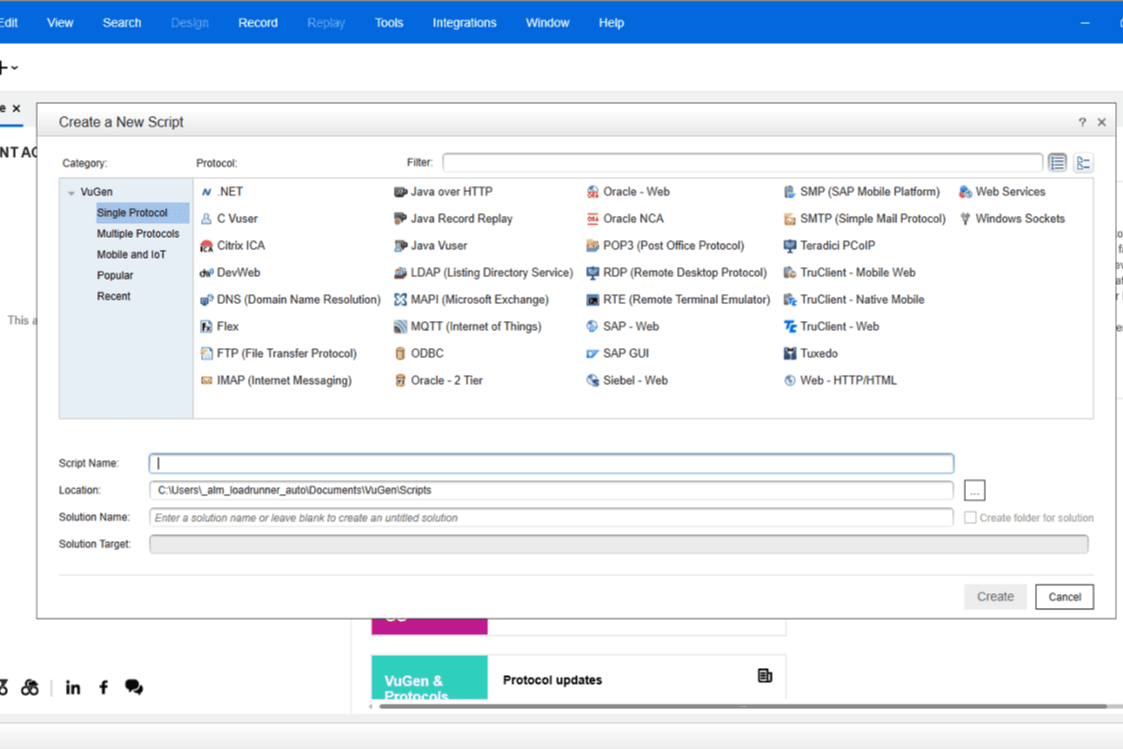Select the IMAP (Internet Messaging) icon
Viewport: 1123px width, 749px height.
pos(206,381)
